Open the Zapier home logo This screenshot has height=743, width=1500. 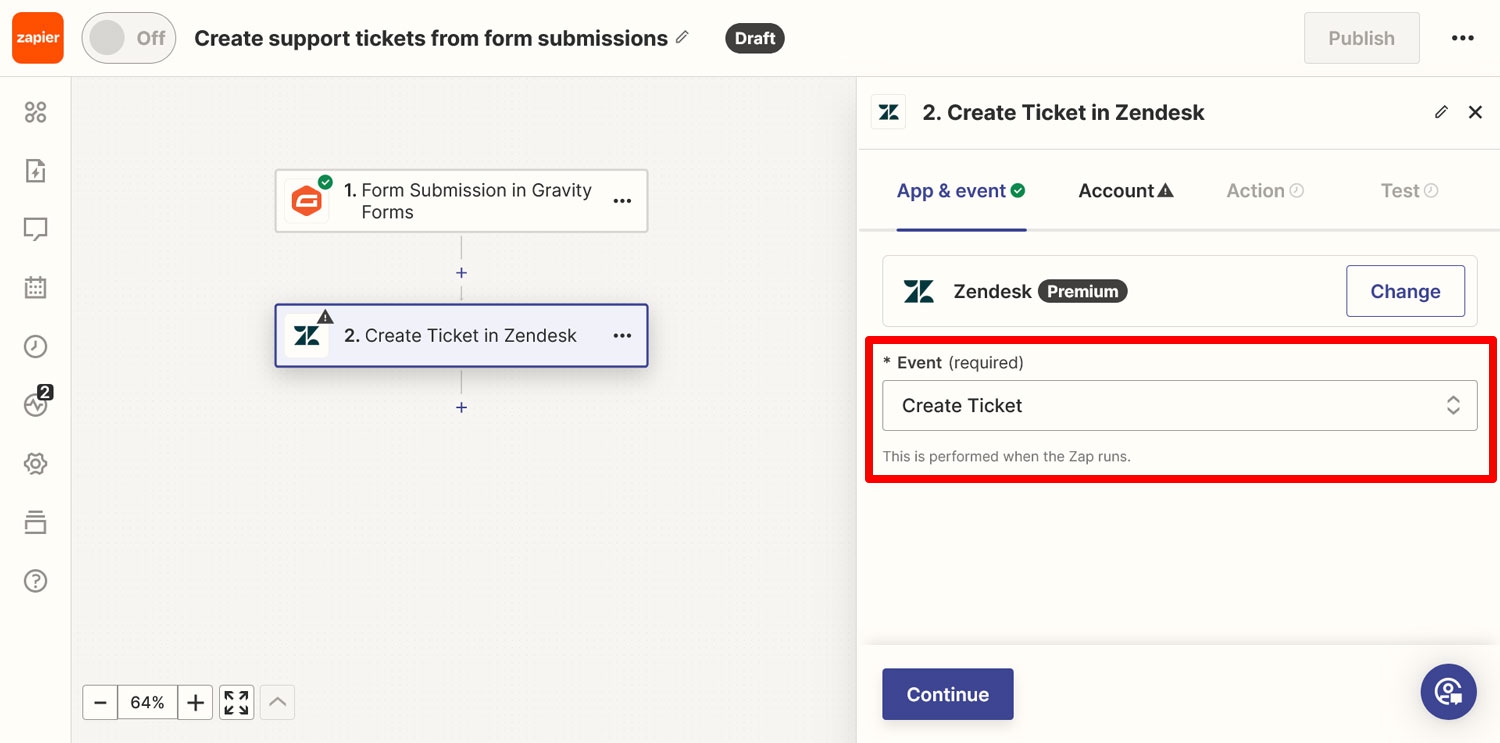coord(38,38)
